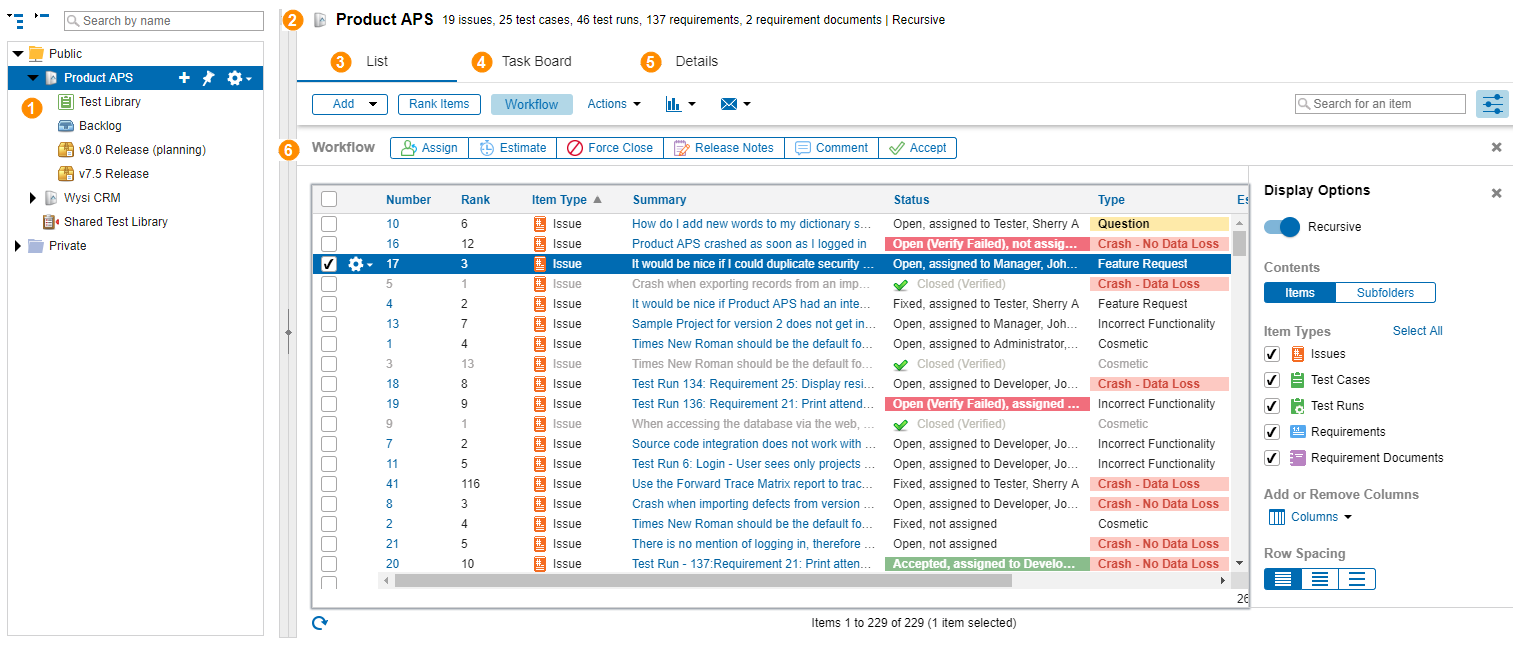
Task: Switch to the Task Board tab
Action: (x=536, y=62)
